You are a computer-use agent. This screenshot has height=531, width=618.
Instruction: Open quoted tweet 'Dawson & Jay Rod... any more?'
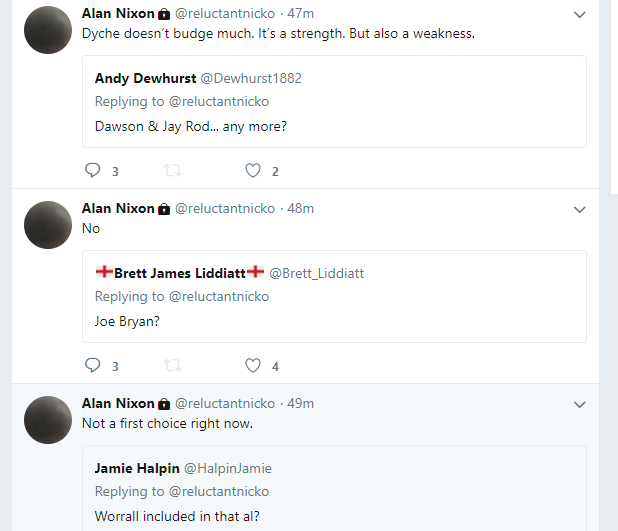pyautogui.click(x=334, y=102)
